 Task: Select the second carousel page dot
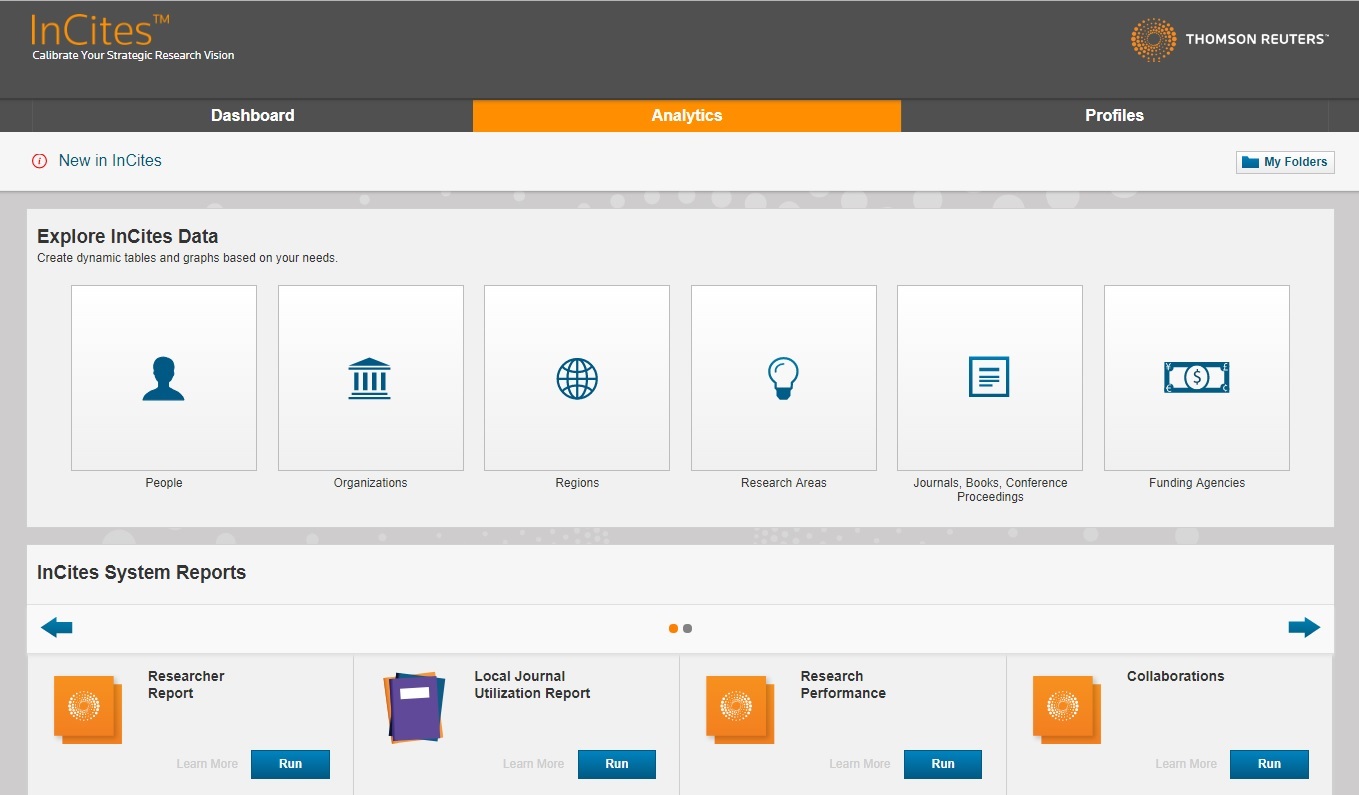687,629
